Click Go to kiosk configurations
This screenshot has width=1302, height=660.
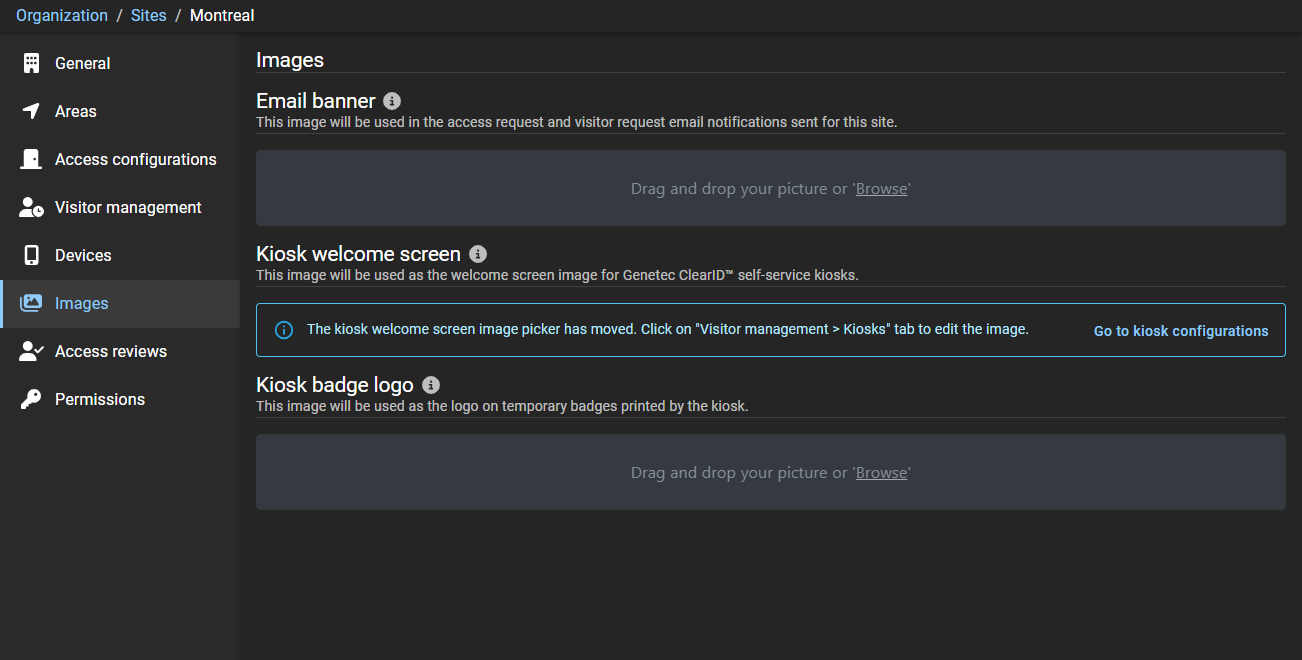[1181, 330]
